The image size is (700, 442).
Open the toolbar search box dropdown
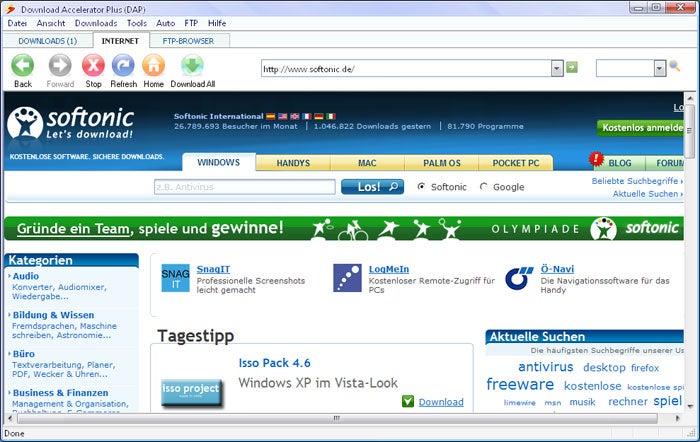coord(660,69)
